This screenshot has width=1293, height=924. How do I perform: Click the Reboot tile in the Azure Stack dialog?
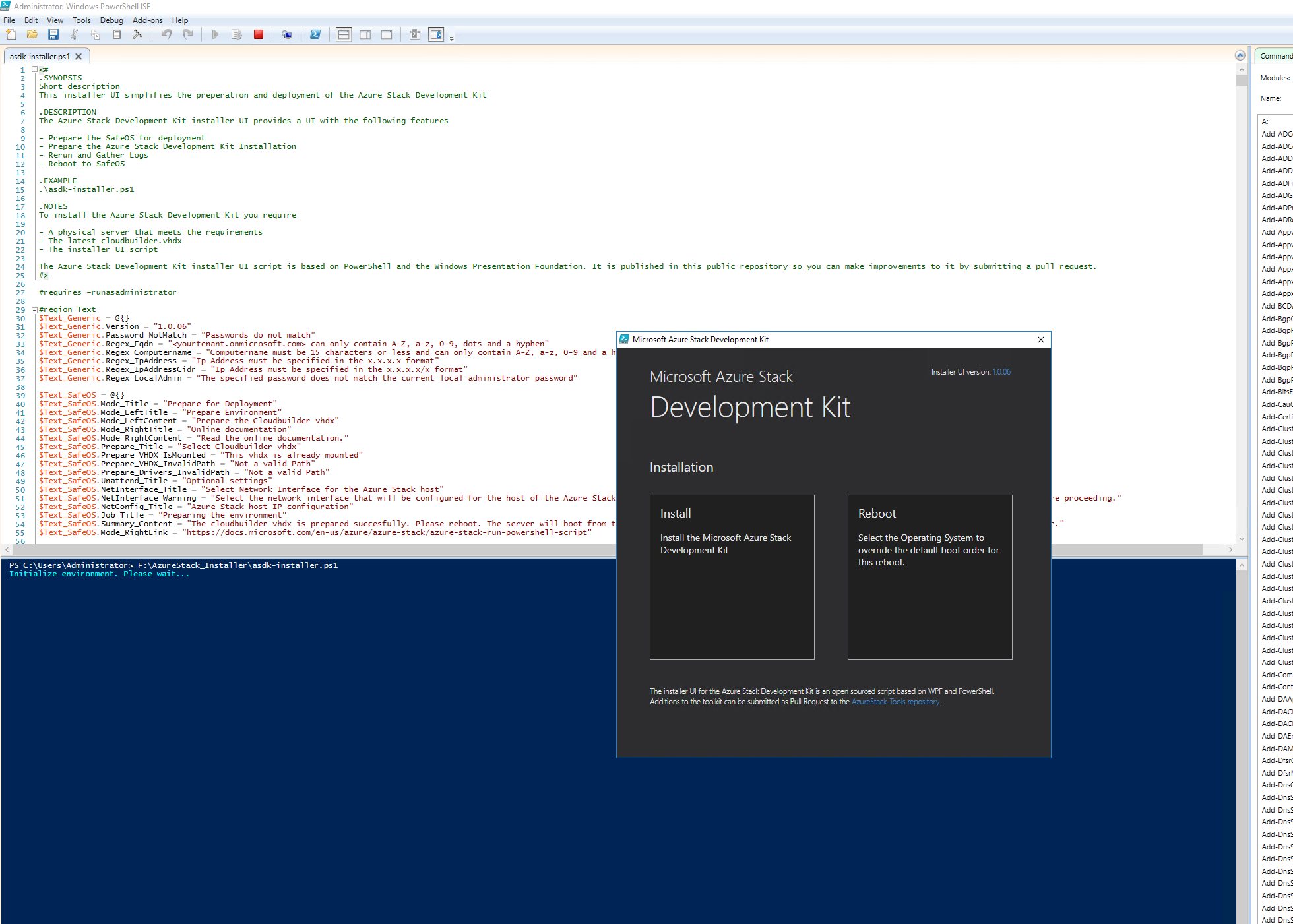930,577
